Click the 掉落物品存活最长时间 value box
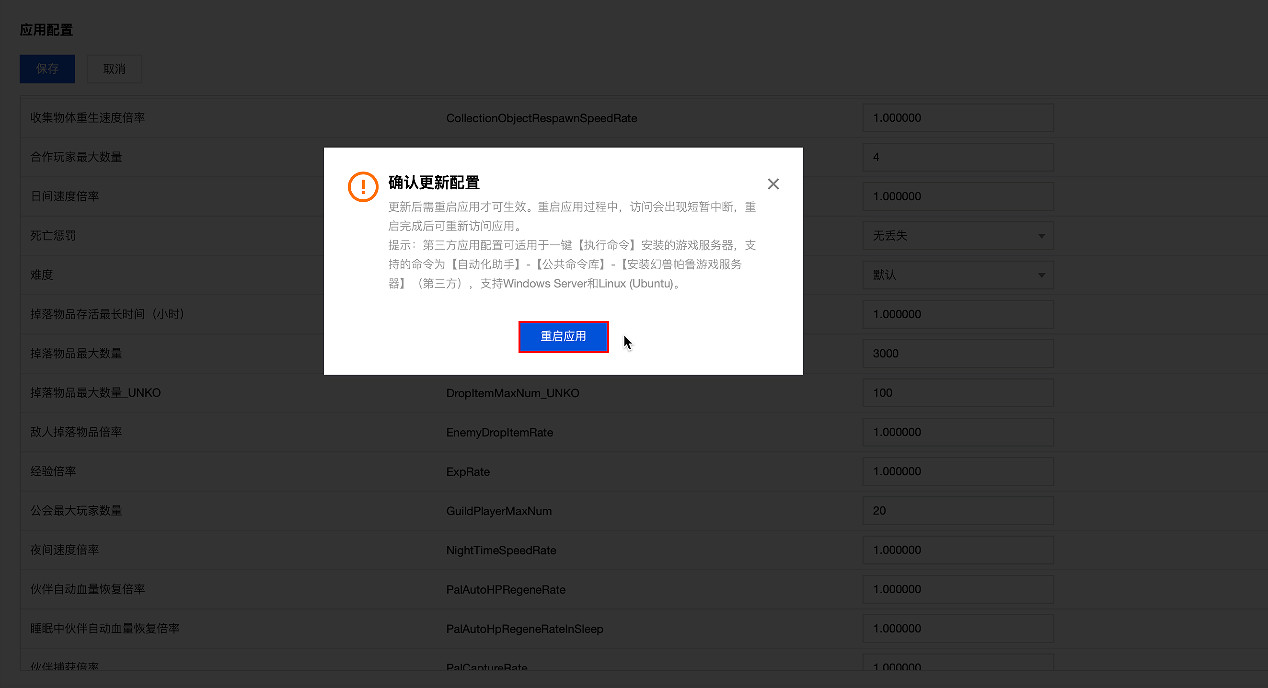 click(957, 314)
